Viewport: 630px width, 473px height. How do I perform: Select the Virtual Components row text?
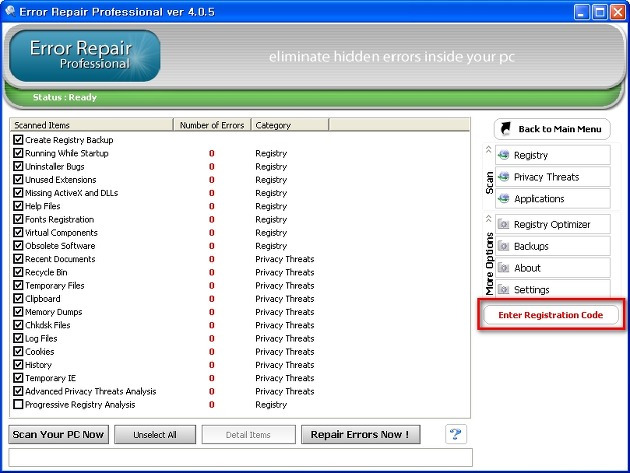pos(61,233)
